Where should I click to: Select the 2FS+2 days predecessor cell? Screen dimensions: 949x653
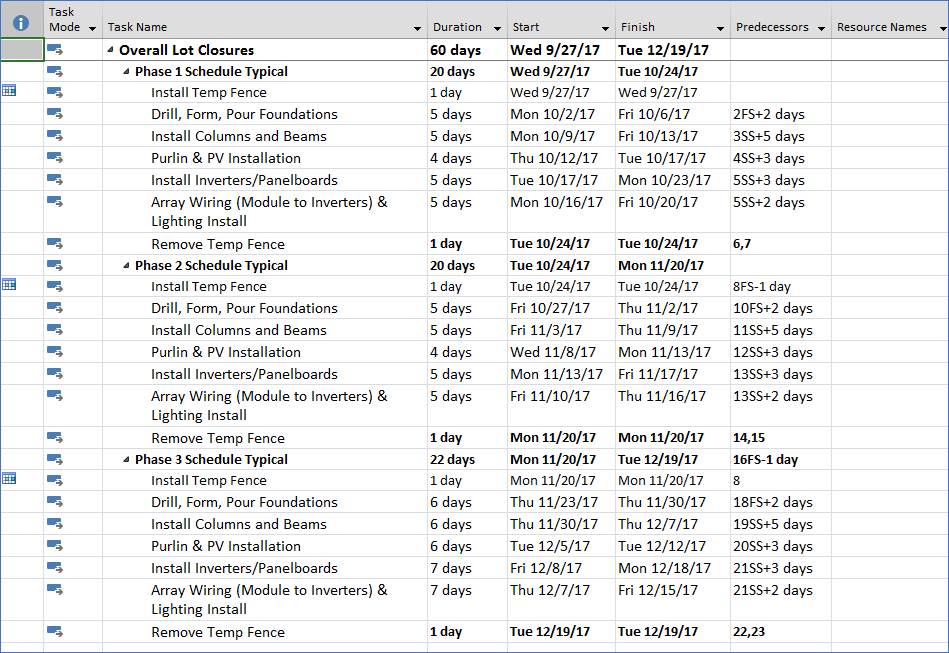click(779, 114)
